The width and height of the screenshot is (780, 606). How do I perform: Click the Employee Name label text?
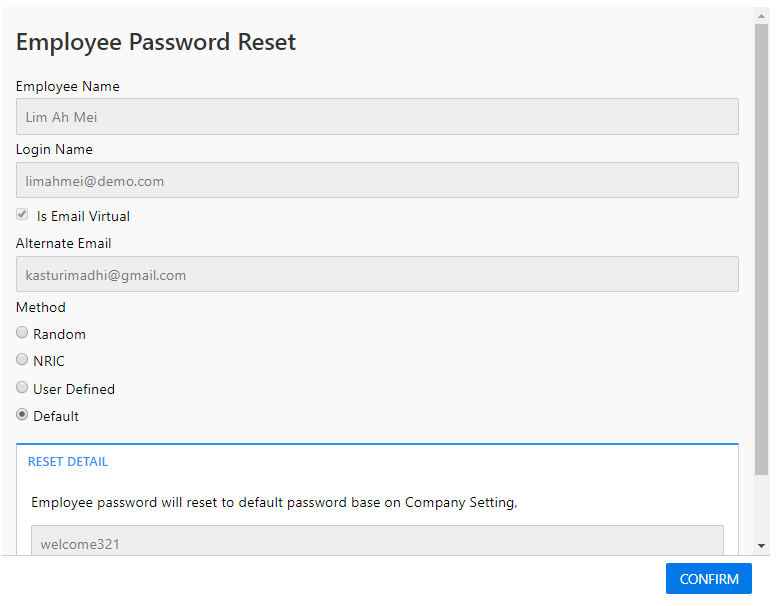[x=68, y=86]
